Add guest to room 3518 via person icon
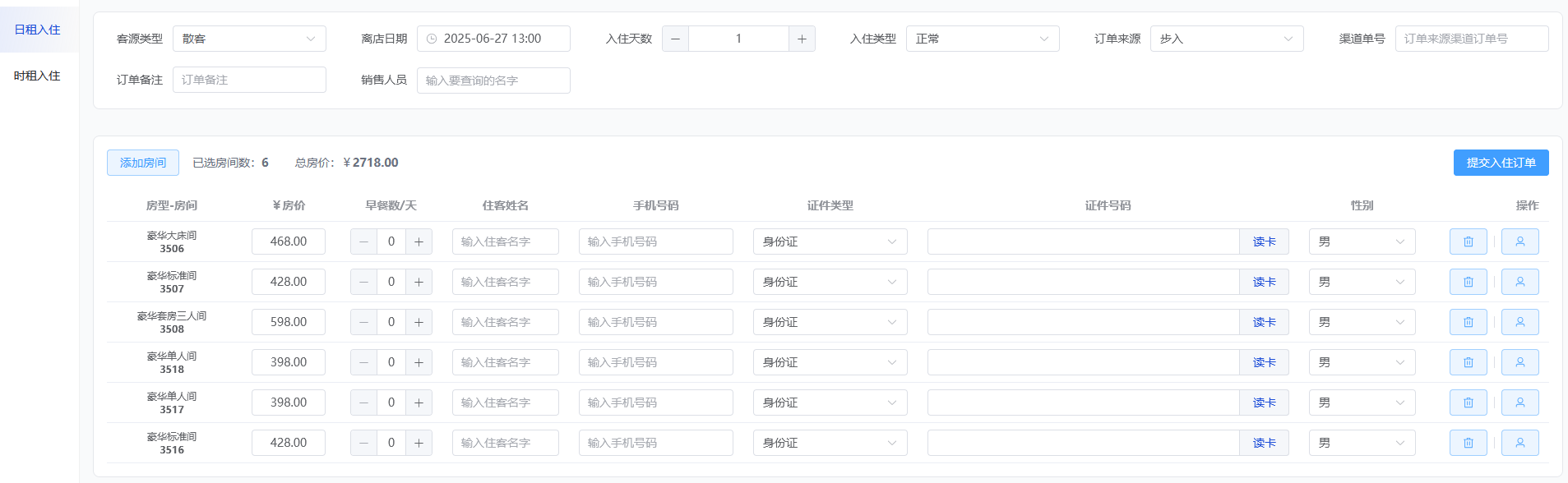The image size is (1568, 483). pyautogui.click(x=1519, y=362)
